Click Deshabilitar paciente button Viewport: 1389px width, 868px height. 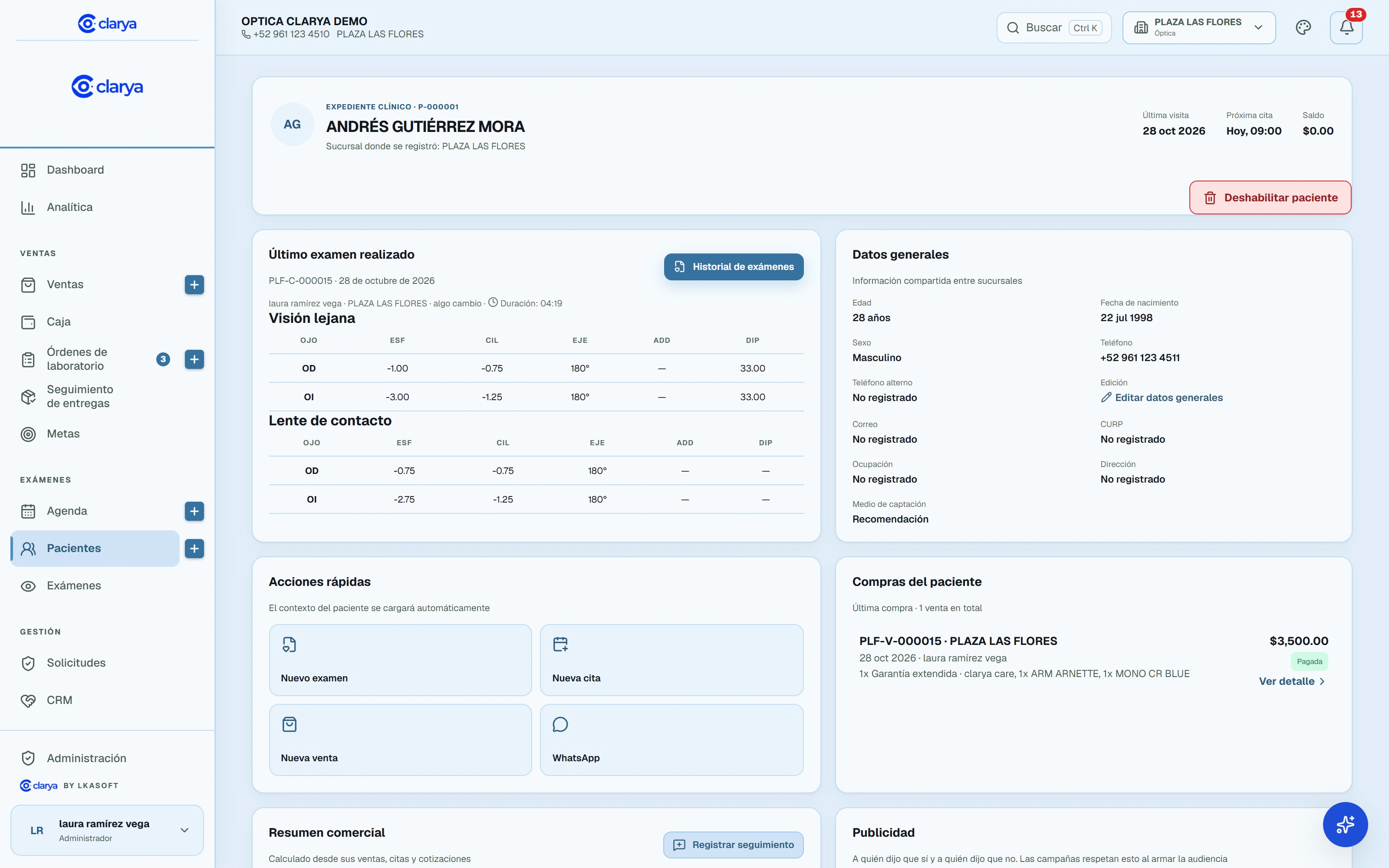(1270, 197)
